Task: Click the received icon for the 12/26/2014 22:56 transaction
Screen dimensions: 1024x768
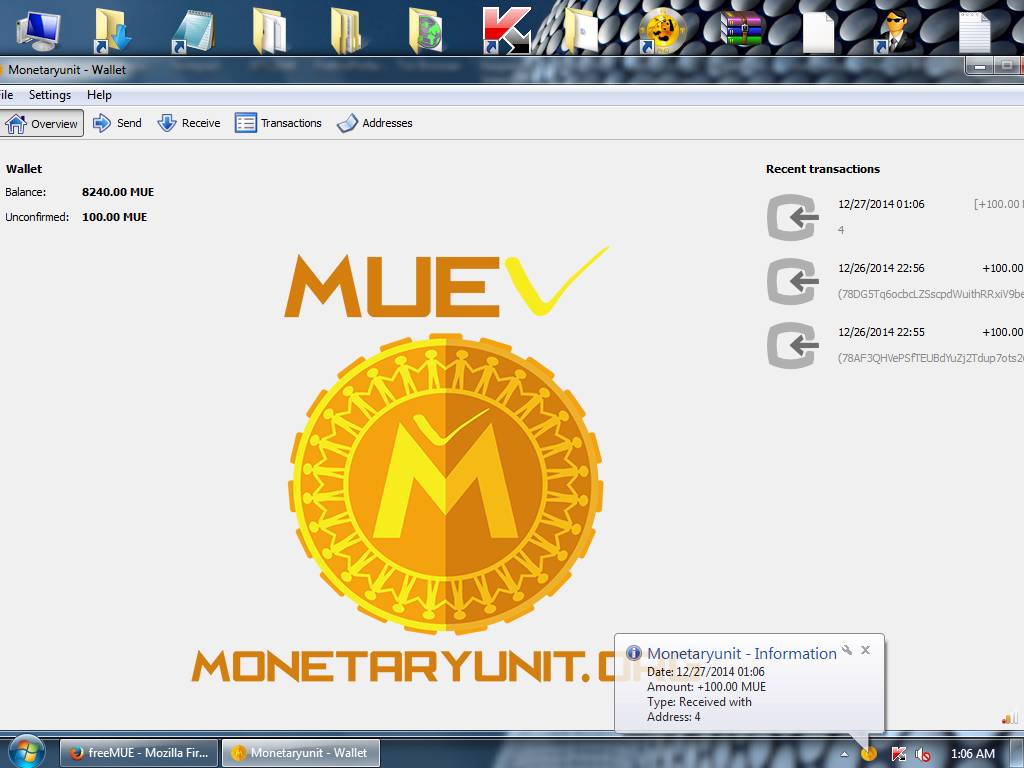Action: pos(793,281)
